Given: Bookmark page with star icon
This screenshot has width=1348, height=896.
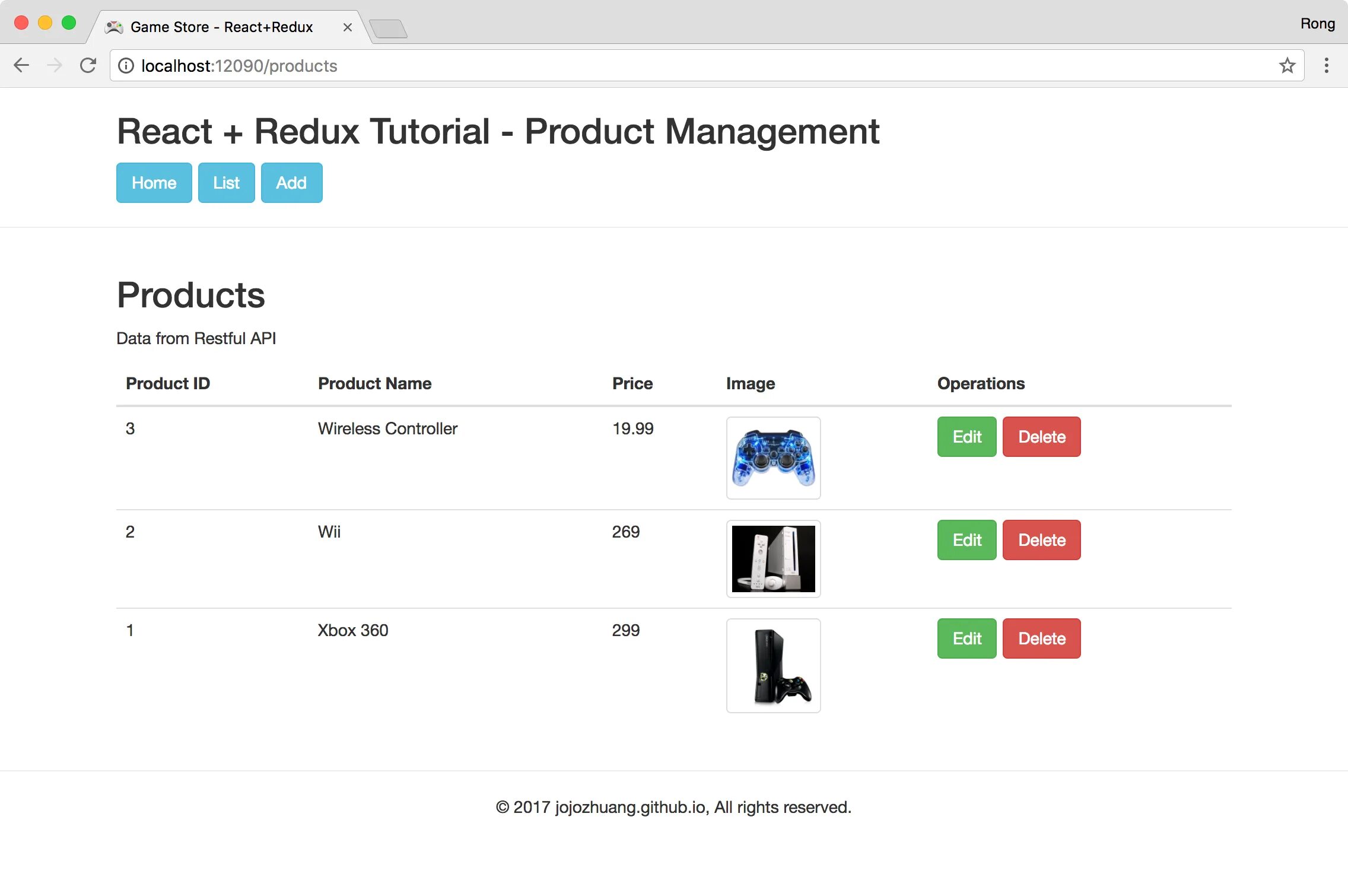Looking at the screenshot, I should [x=1287, y=65].
